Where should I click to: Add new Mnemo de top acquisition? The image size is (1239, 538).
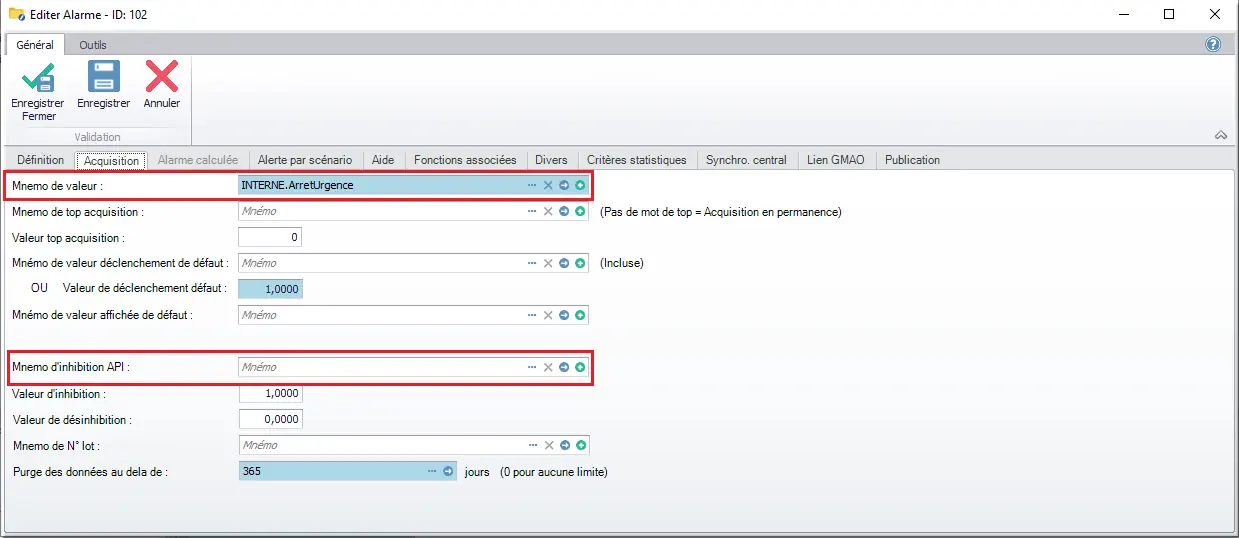click(x=580, y=211)
